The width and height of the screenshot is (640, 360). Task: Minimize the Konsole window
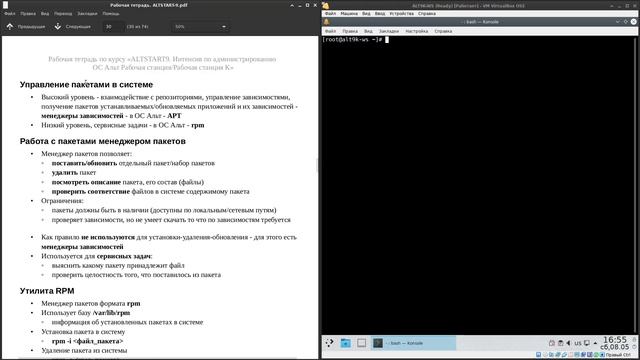click(618, 22)
